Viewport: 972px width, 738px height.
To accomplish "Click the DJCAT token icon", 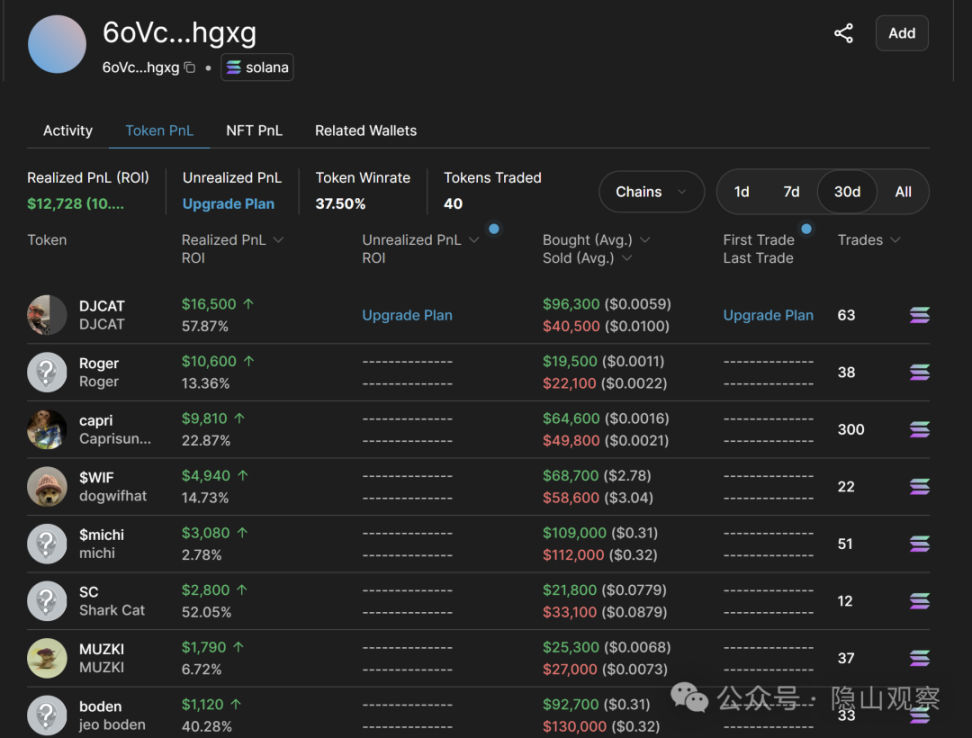I will (47, 315).
